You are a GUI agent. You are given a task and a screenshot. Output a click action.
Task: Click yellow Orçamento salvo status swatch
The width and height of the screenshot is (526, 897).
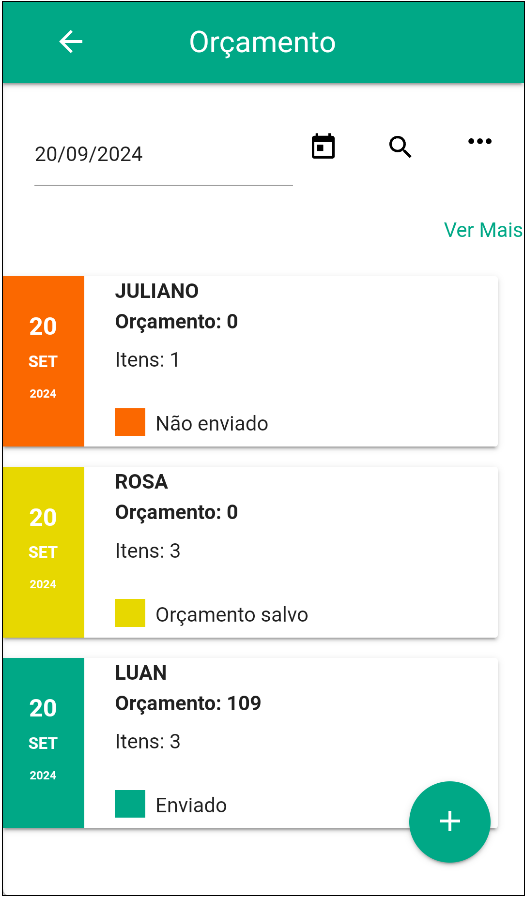click(130, 613)
